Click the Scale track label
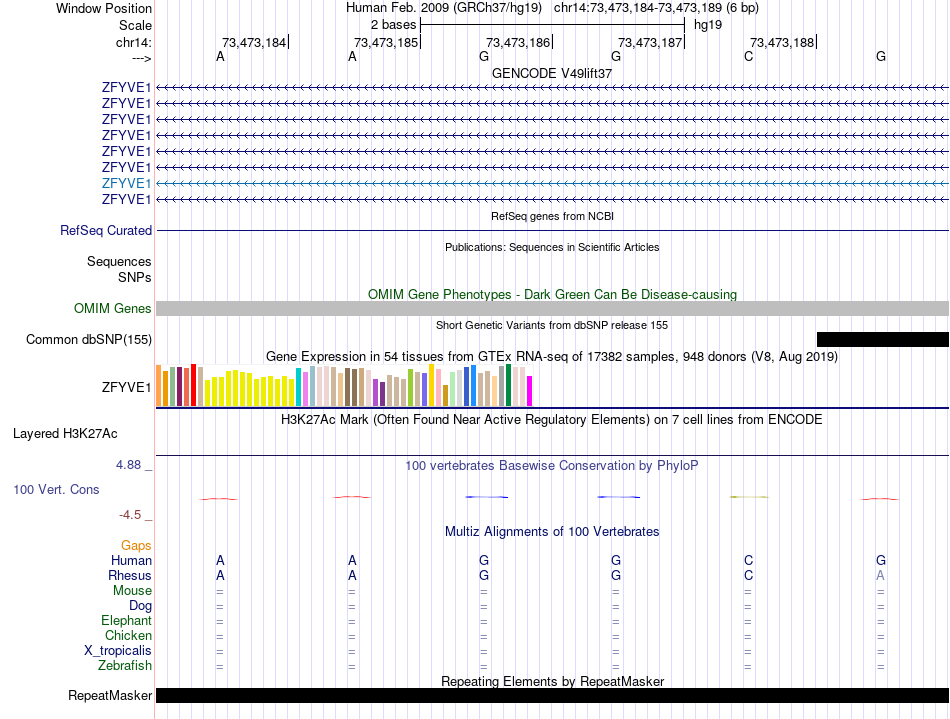Viewport: 950px width, 719px height. point(135,25)
